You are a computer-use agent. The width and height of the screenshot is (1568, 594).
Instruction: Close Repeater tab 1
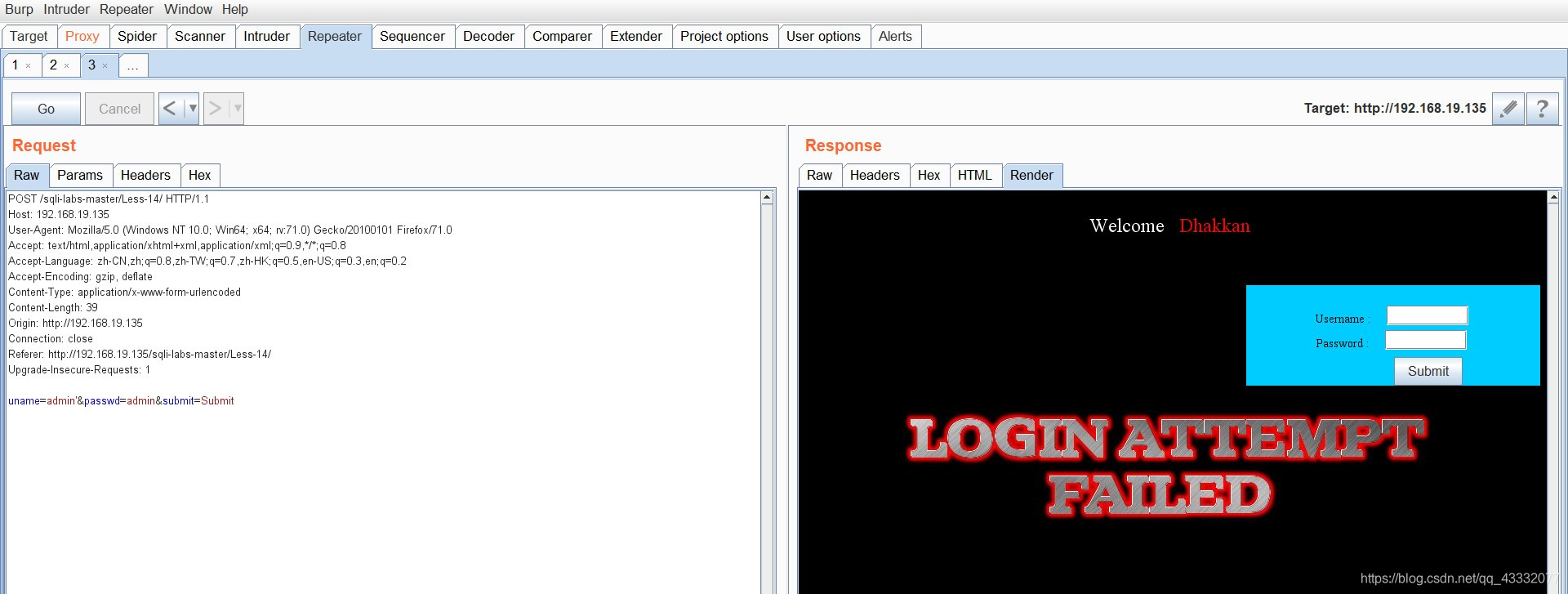click(29, 66)
